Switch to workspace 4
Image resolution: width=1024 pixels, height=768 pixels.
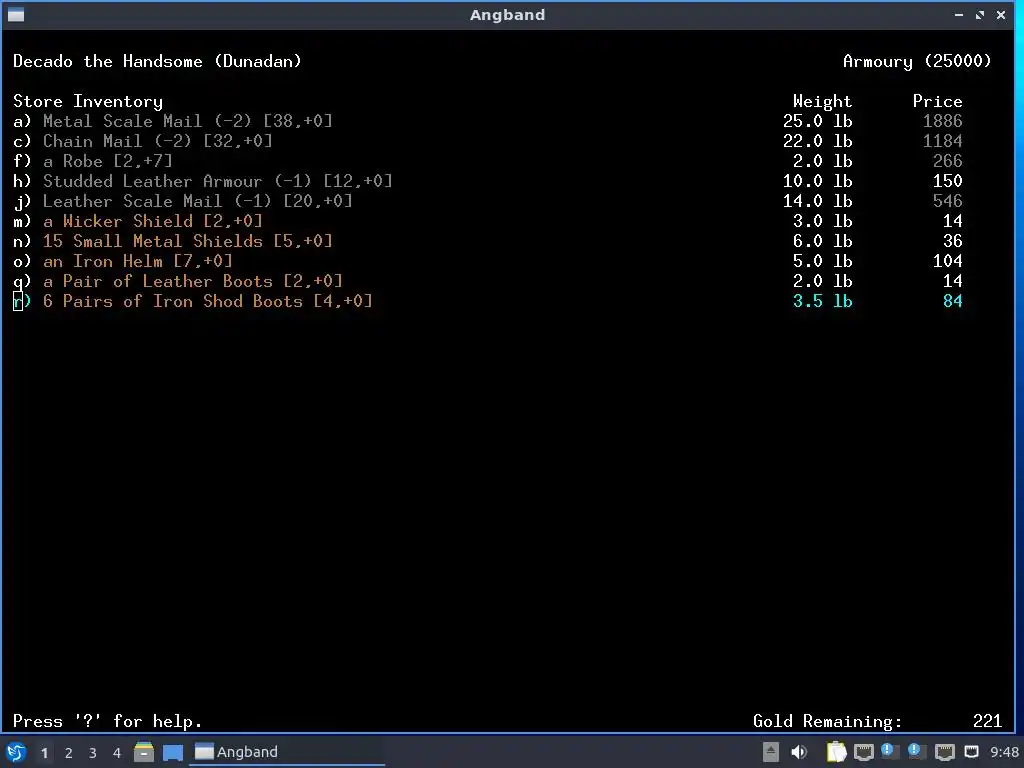[117, 753]
